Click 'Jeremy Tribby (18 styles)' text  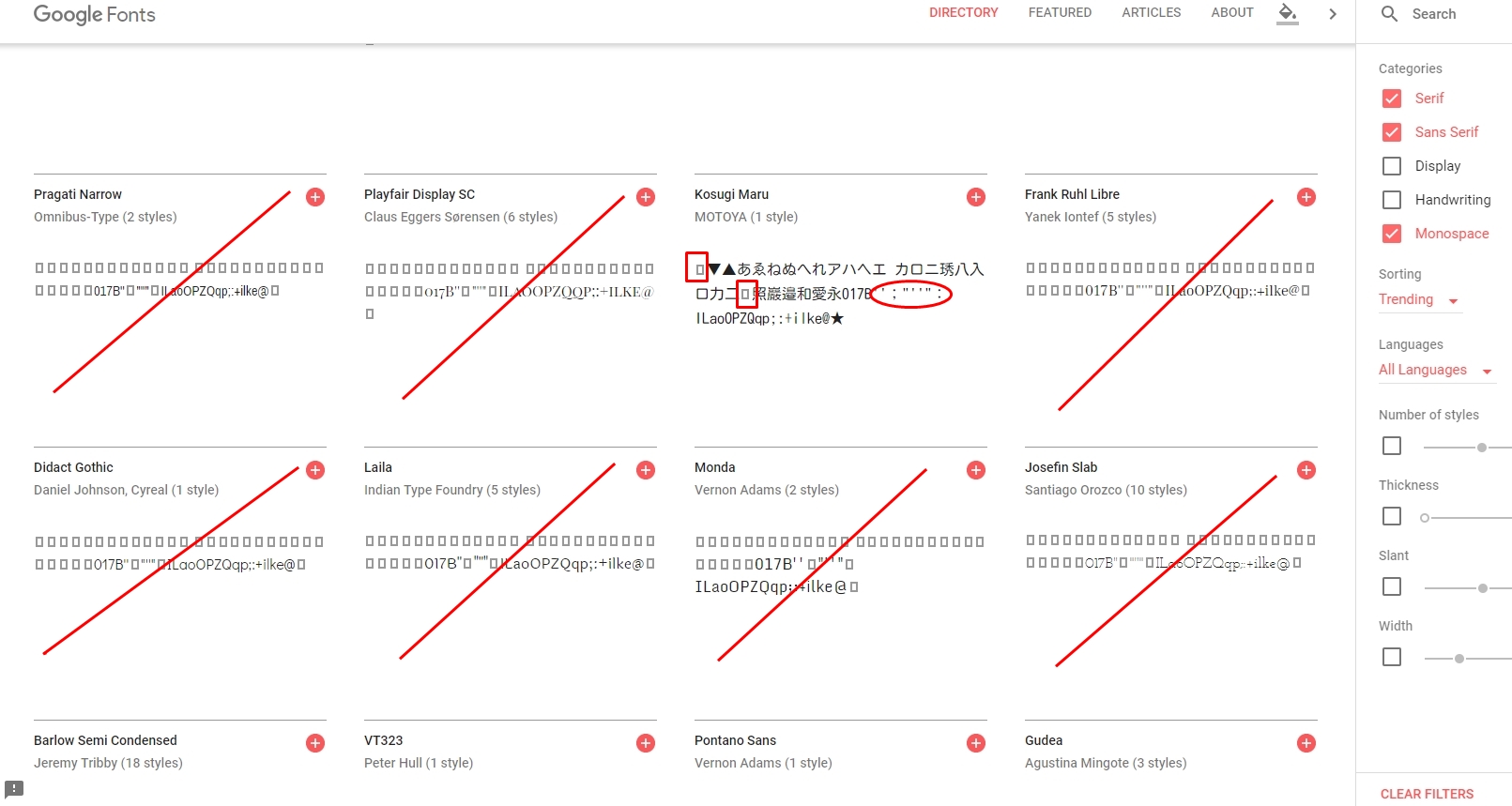[108, 763]
